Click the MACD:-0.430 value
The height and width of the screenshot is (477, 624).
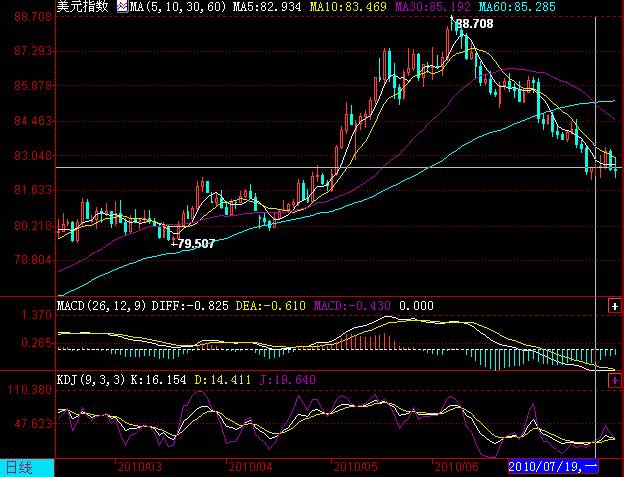coord(352,306)
